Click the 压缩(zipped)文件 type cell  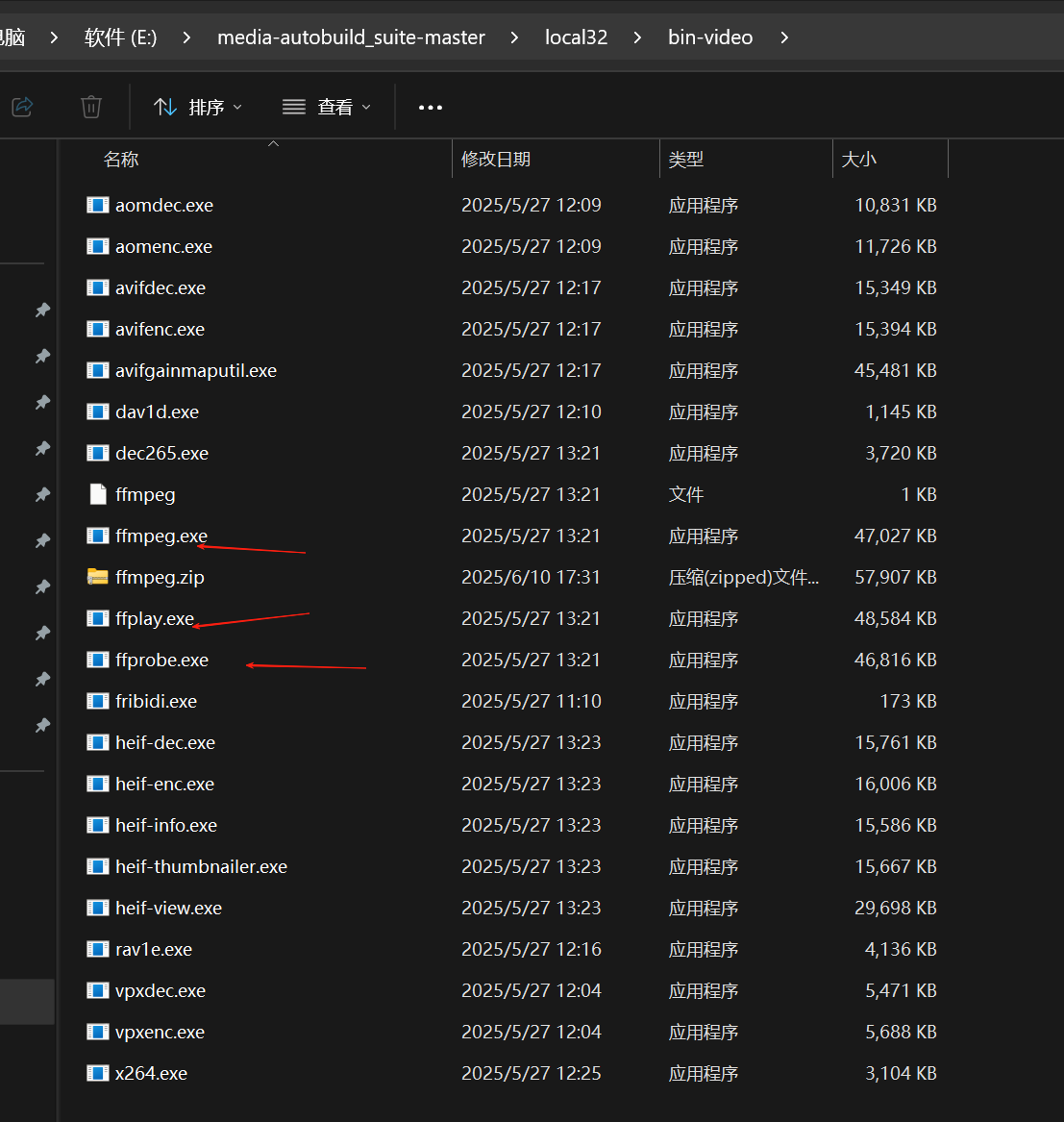(x=743, y=578)
